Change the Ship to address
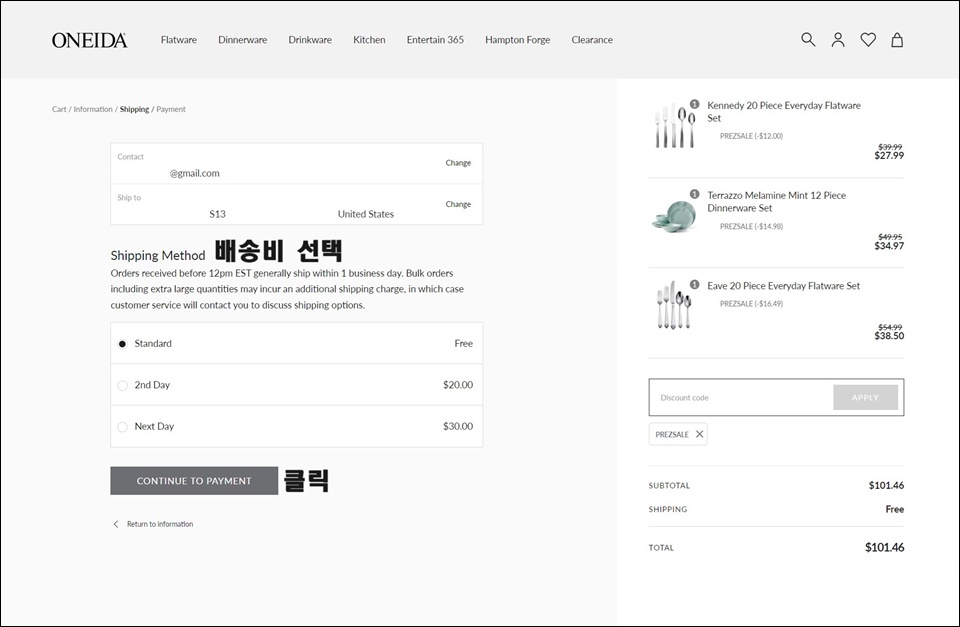960x627 pixels. pyautogui.click(x=458, y=204)
